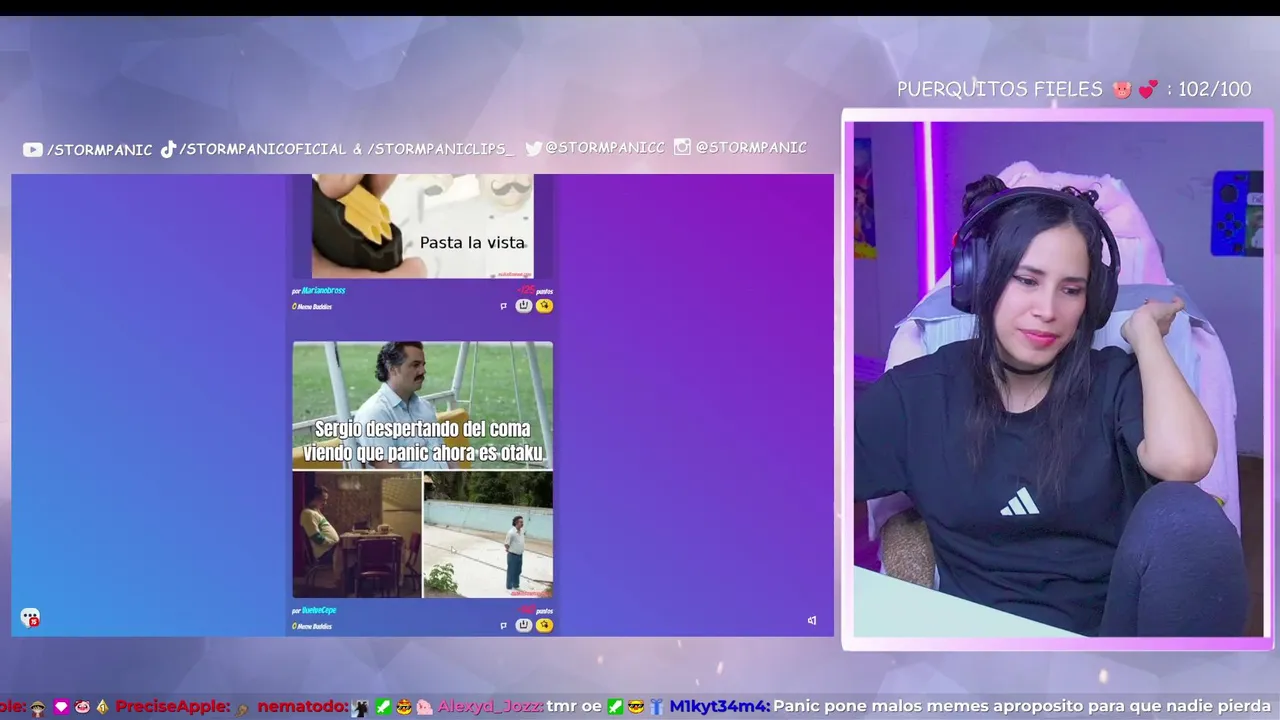Click the YouTube logo beside /STORMPANIC
This screenshot has width=1280, height=720.
pyautogui.click(x=33, y=149)
